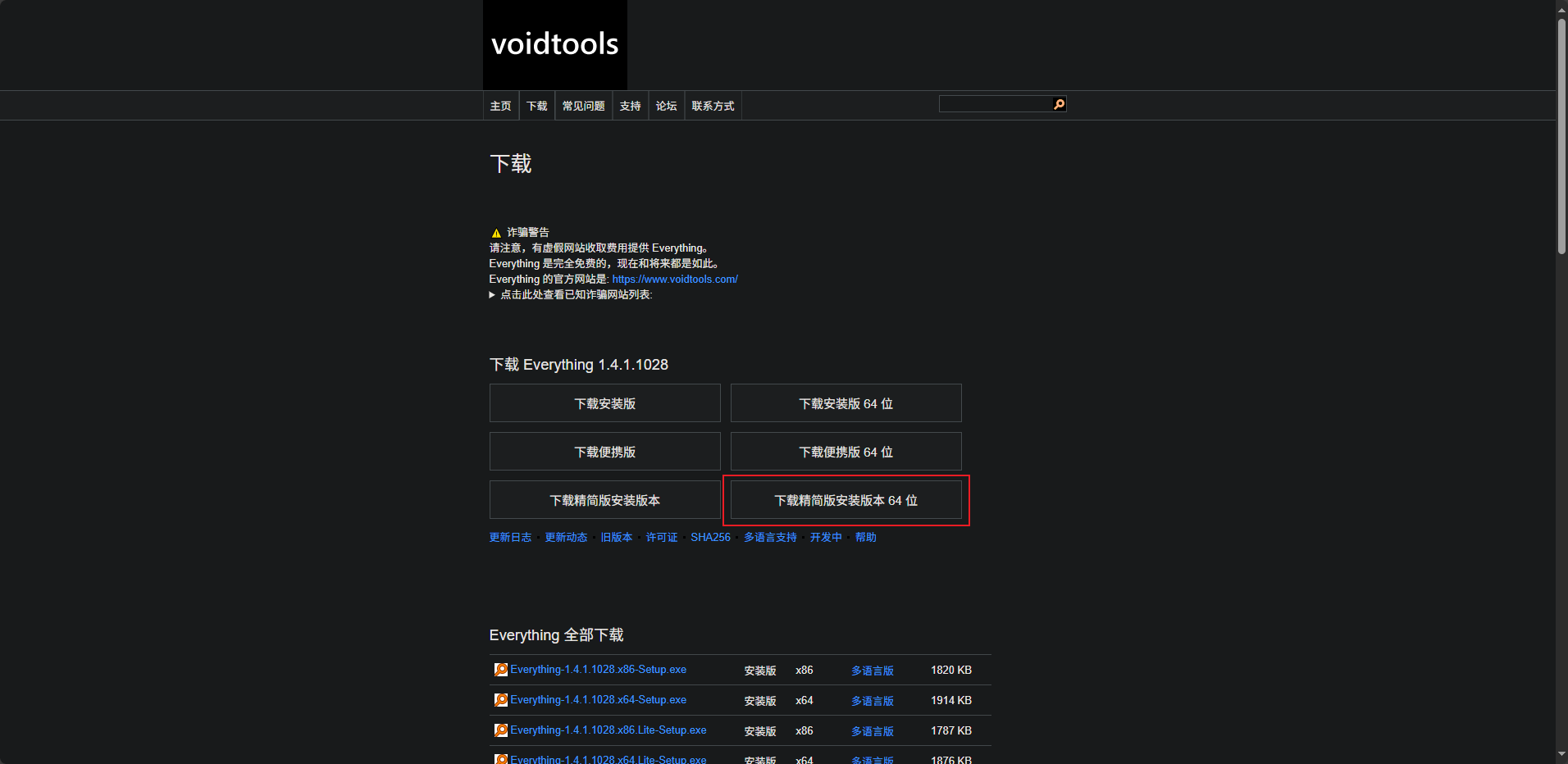Click the Everything 全部下载 heading
Screen dimensions: 1568x764
click(557, 635)
